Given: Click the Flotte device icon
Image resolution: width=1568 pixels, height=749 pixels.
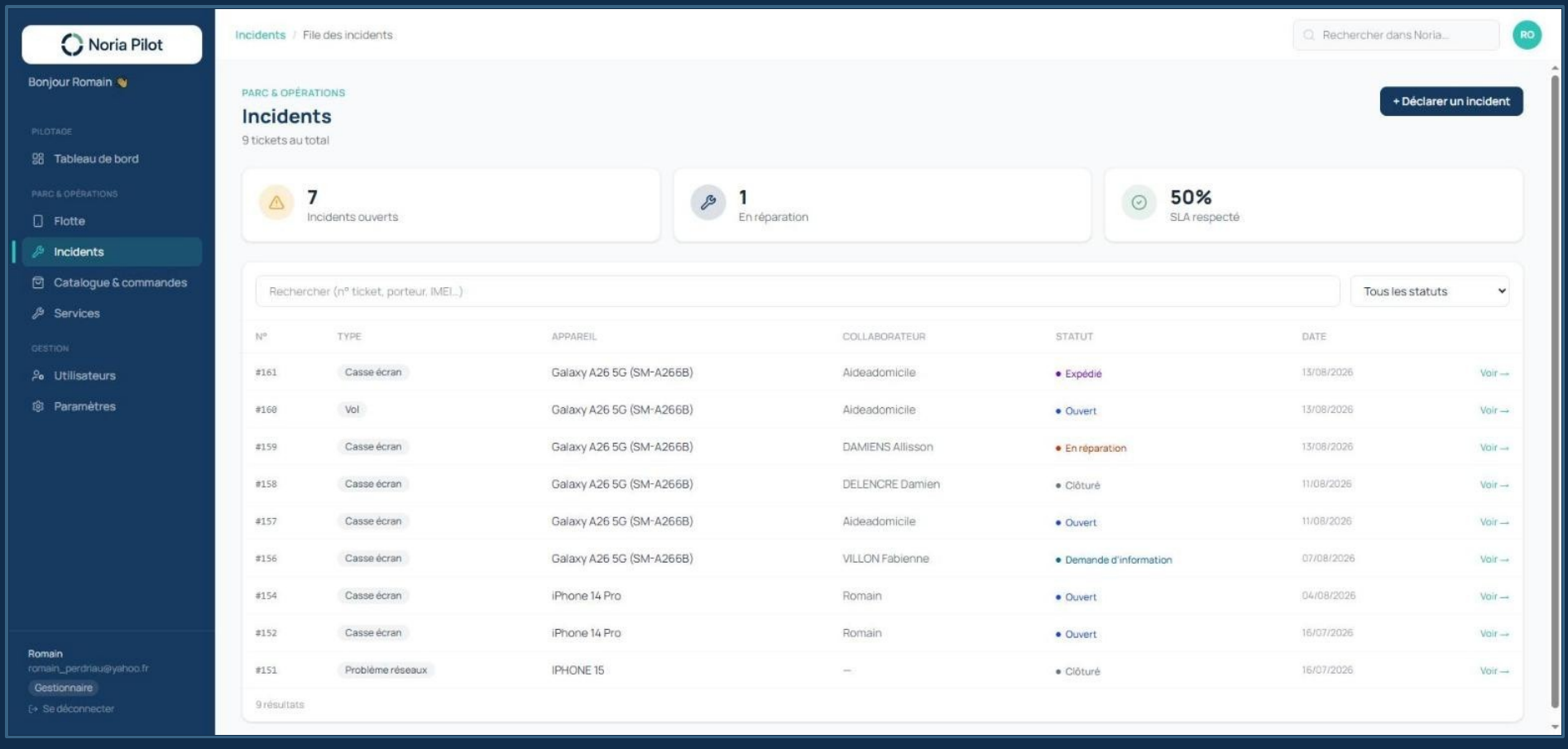Looking at the screenshot, I should [38, 221].
